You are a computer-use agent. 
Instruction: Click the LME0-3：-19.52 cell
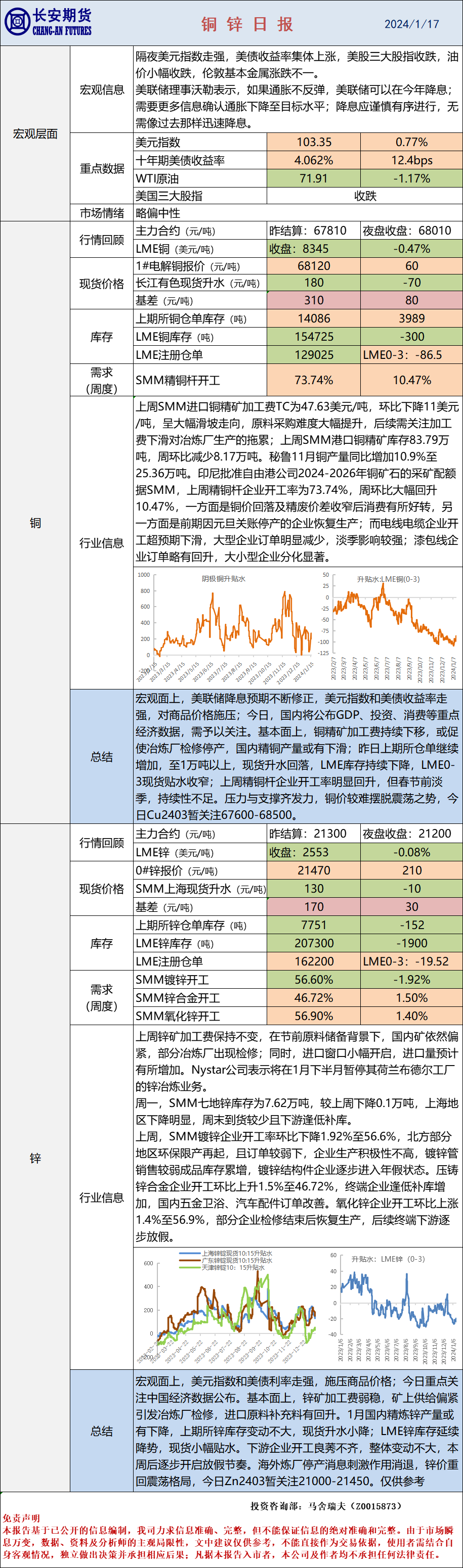(412, 962)
